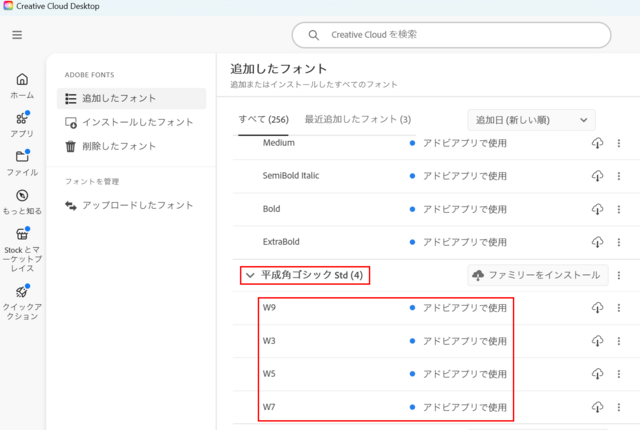Select the W7 font name
Image resolution: width=640 pixels, height=430 pixels.
pos(269,407)
